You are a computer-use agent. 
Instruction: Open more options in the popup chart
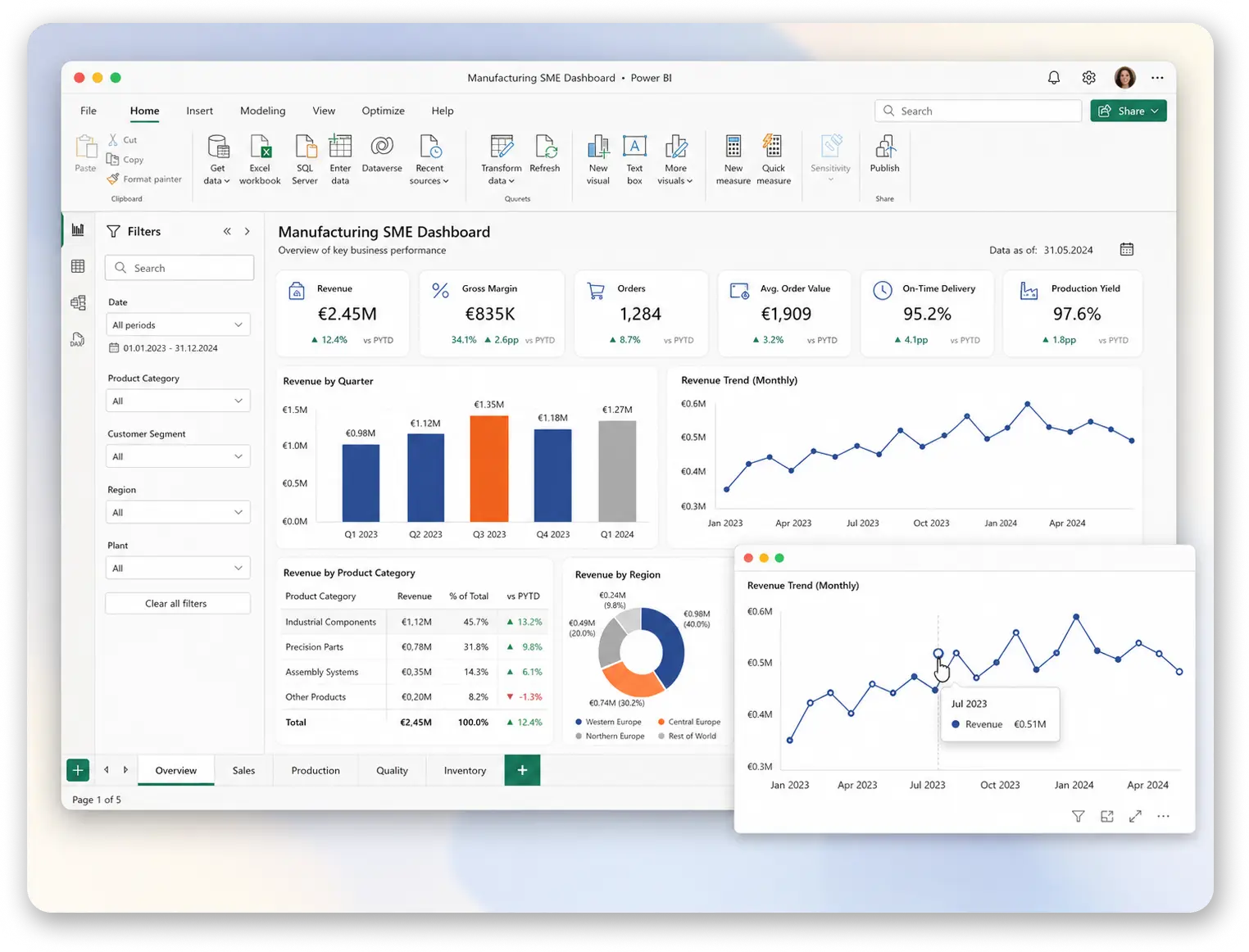pos(1163,816)
